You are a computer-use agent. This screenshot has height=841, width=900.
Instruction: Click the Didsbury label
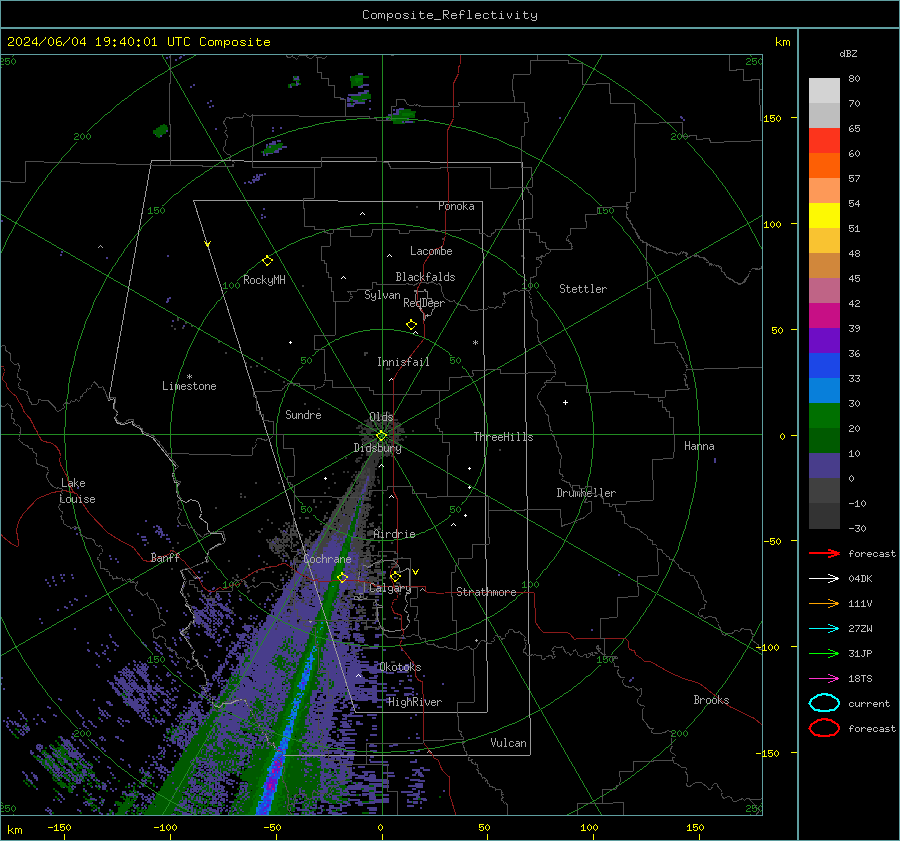pos(377,448)
